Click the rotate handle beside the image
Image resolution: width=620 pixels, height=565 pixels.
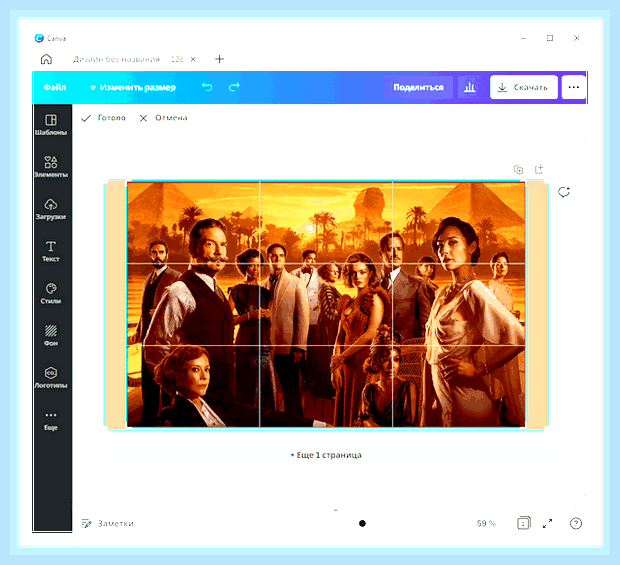click(563, 192)
